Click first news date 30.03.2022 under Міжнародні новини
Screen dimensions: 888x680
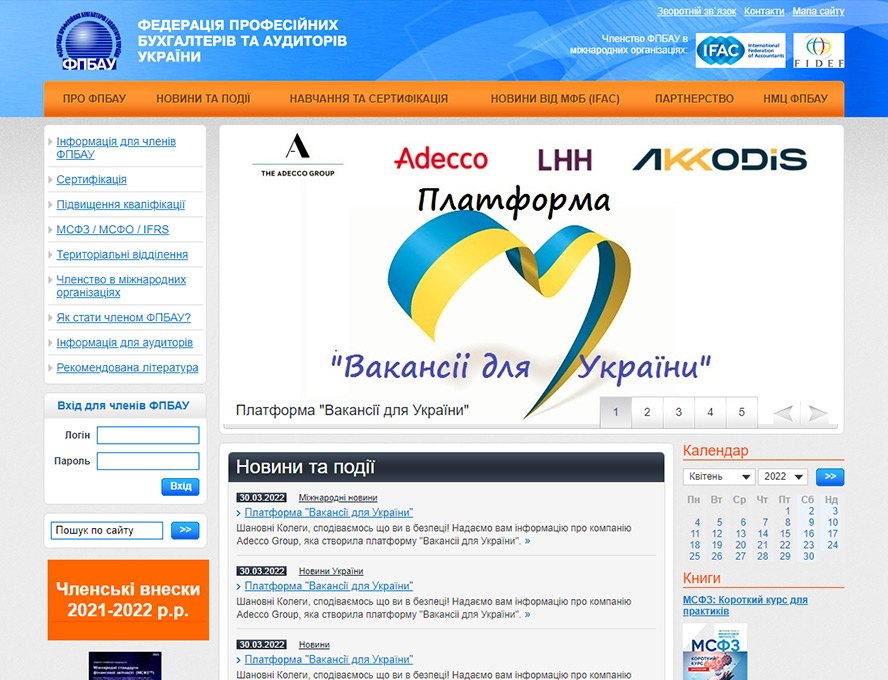click(262, 498)
